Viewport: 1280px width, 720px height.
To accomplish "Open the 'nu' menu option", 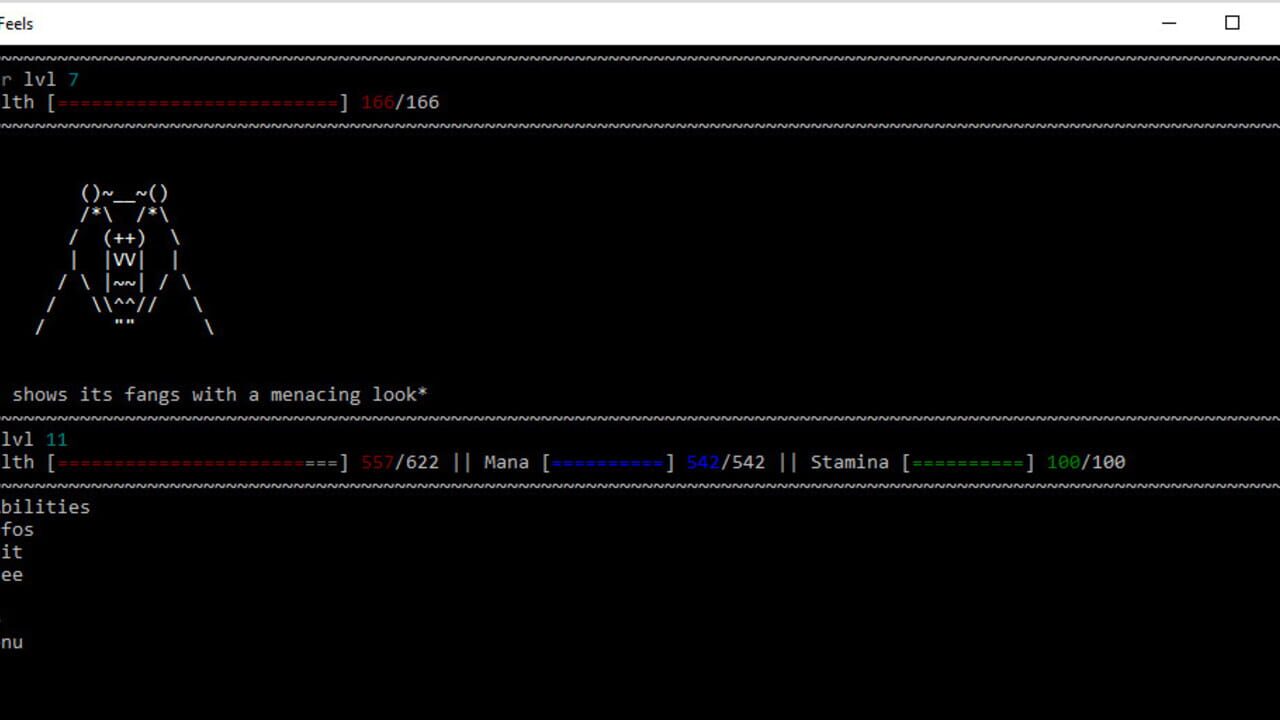I will point(11,642).
